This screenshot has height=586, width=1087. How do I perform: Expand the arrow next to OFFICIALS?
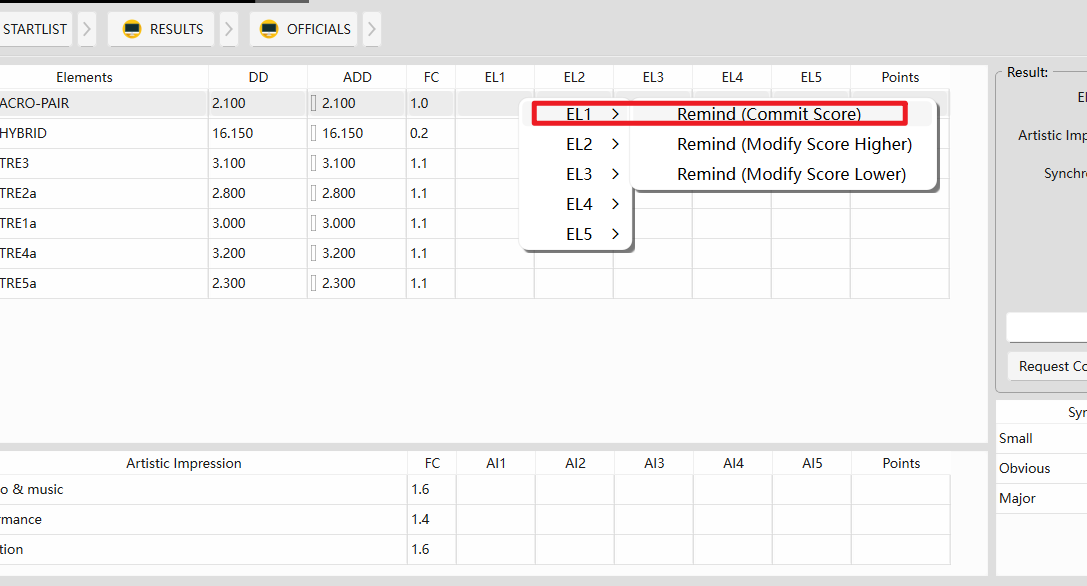coord(372,29)
